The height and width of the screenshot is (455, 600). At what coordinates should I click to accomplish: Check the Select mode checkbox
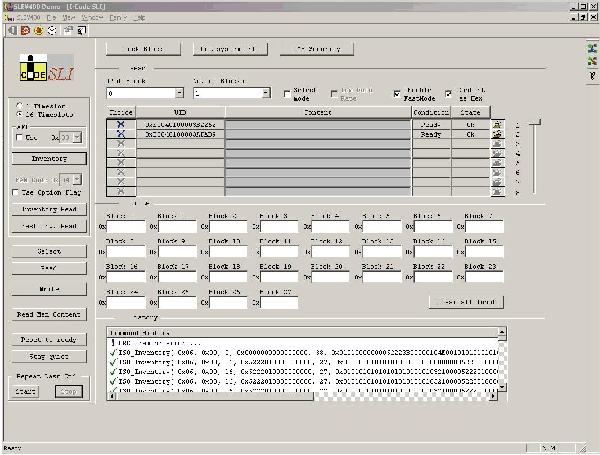click(x=286, y=93)
